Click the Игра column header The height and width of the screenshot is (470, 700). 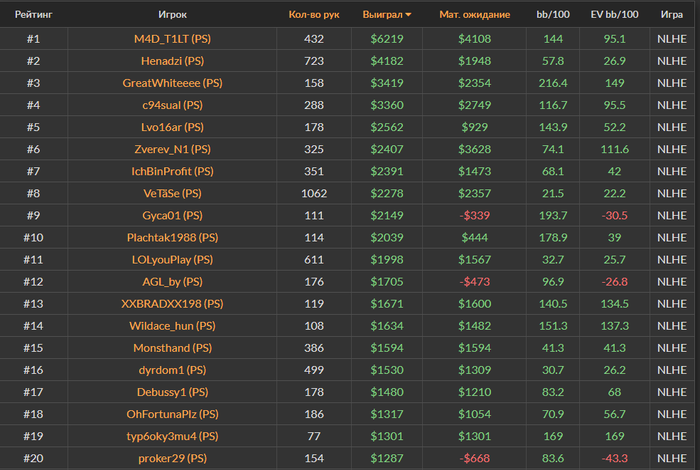672,15
